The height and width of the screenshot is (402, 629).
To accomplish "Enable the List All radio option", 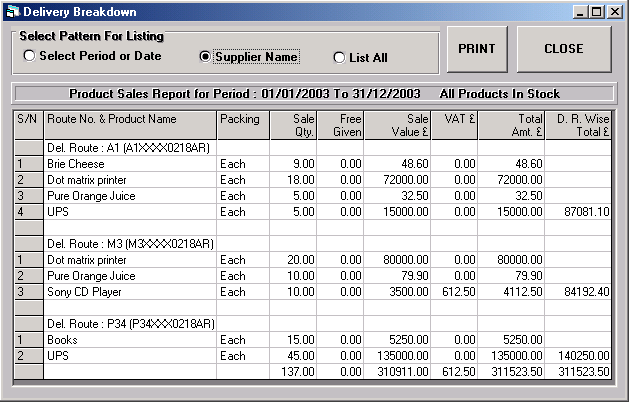I will point(339,57).
